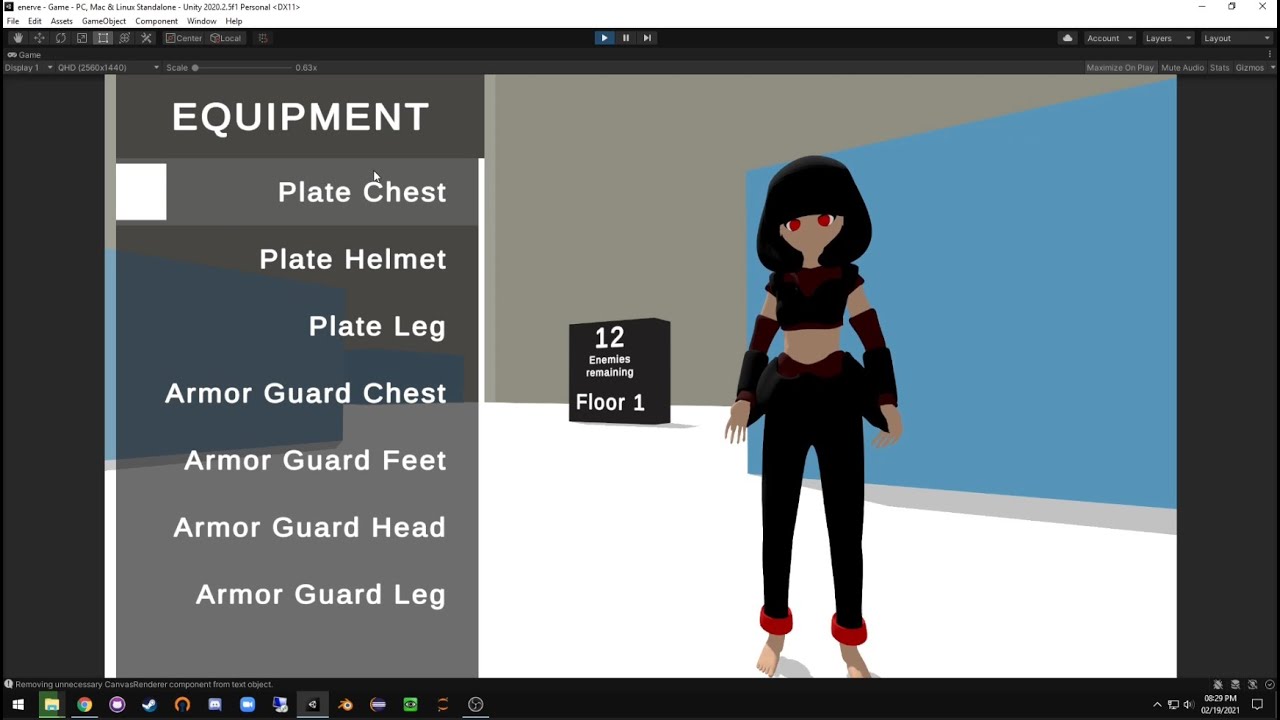
Task: Open the Window menu
Action: pos(201,21)
